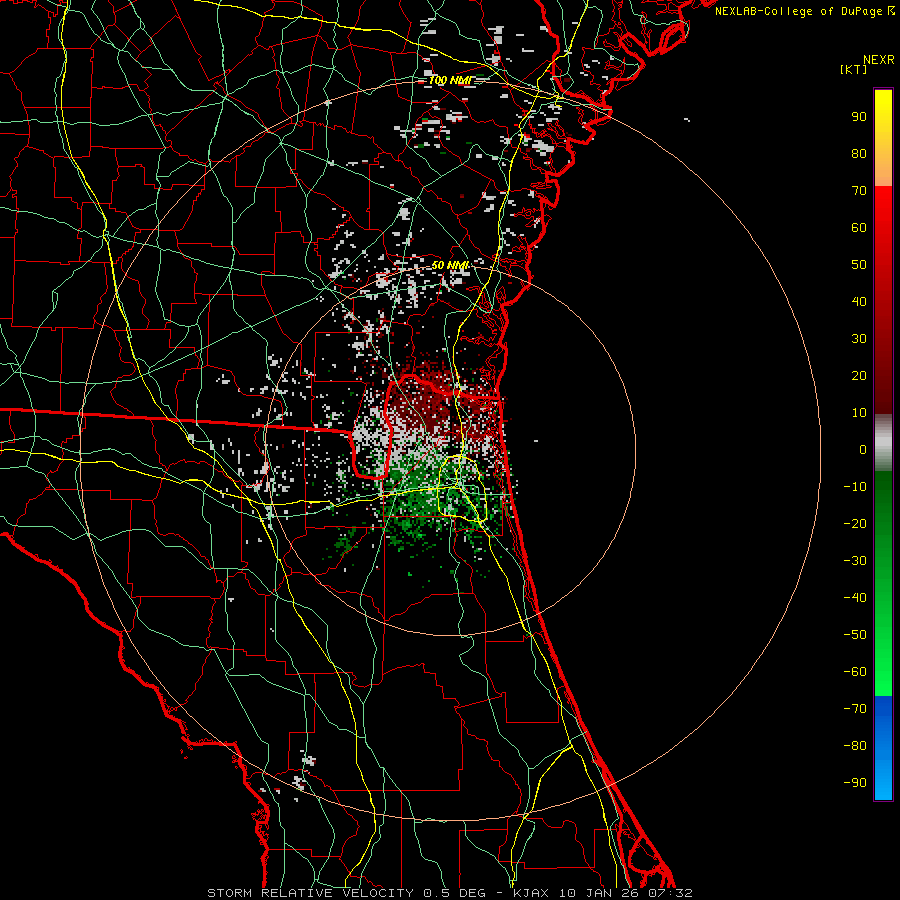Click the -70 value on the velocity scale
The height and width of the screenshot is (900, 900).
[855, 709]
